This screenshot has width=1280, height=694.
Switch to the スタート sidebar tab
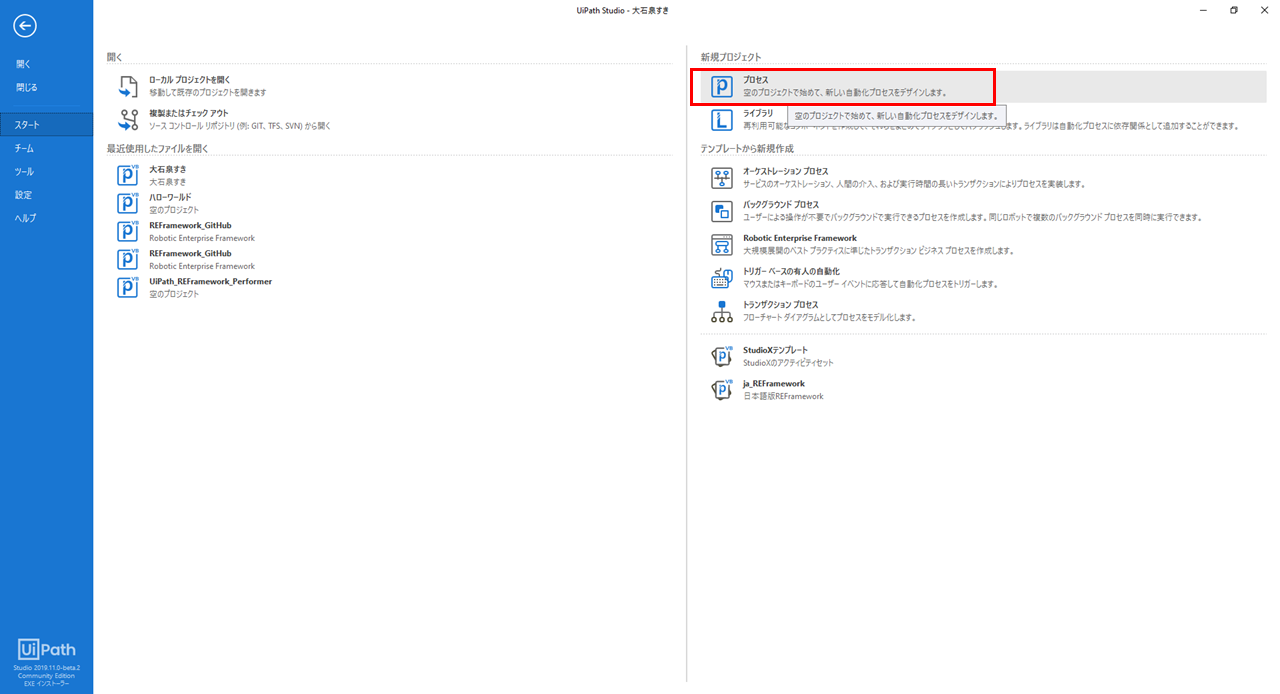[x=46, y=125]
